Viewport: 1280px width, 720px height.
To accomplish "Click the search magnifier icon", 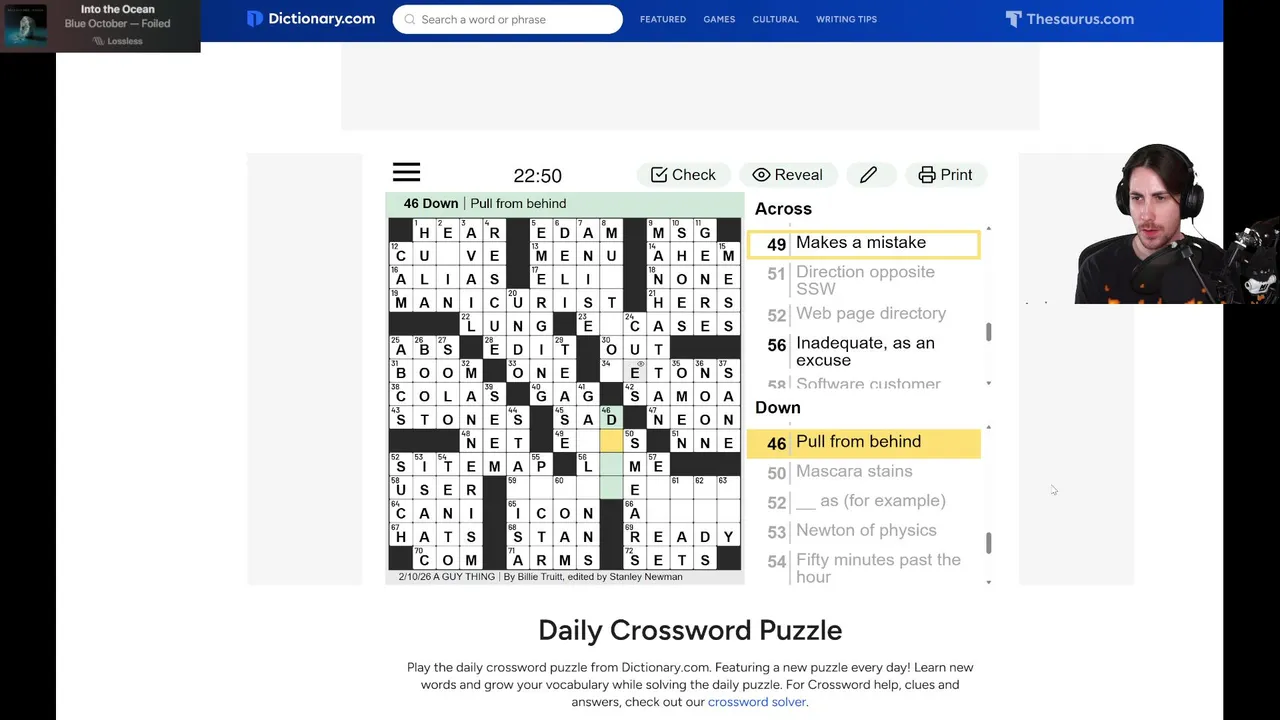I will [409, 19].
